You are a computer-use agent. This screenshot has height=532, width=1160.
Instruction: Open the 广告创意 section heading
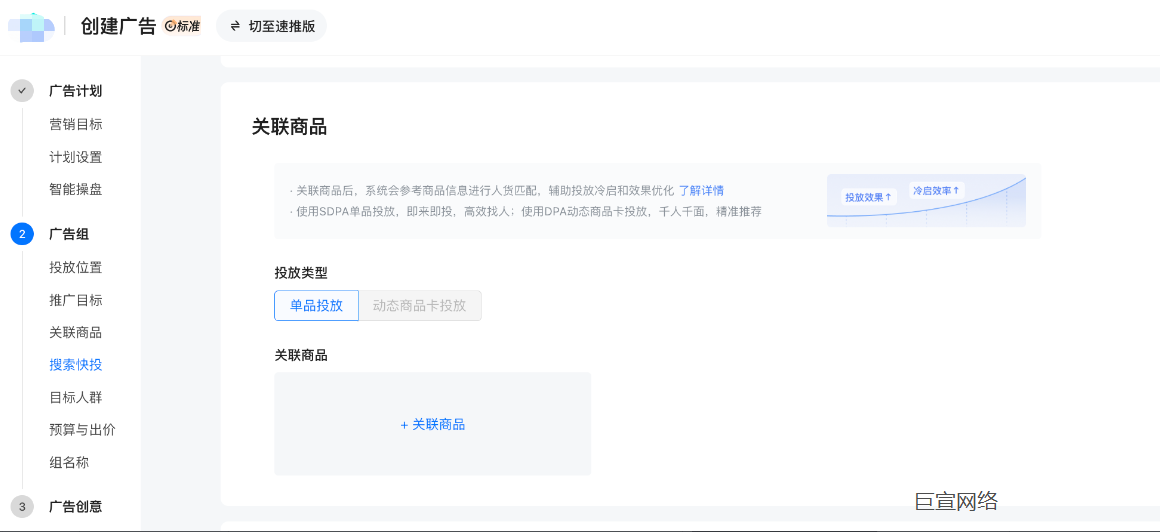(x=75, y=507)
